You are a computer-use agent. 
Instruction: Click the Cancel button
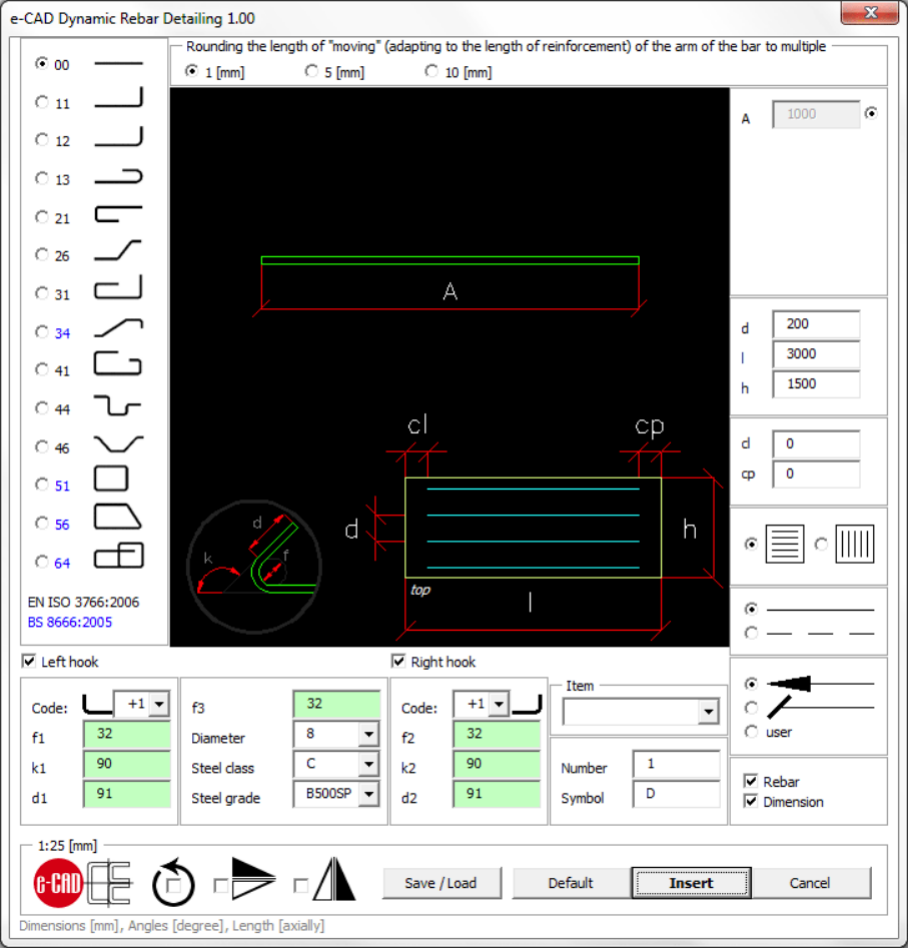coord(810,883)
